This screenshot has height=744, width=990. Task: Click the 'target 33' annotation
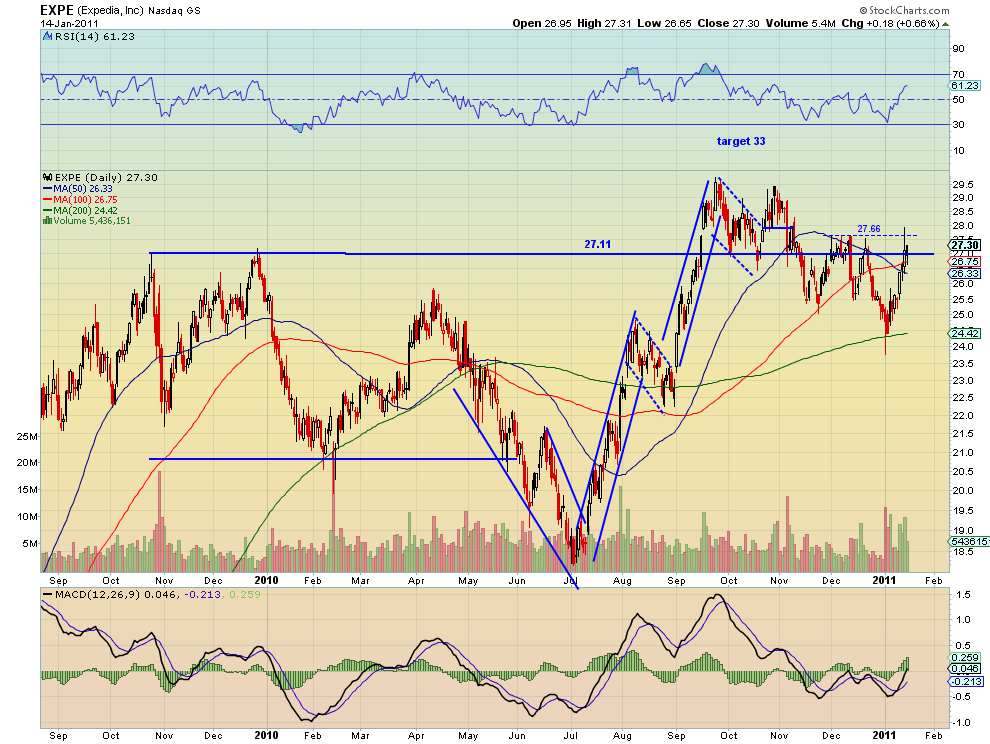(741, 141)
